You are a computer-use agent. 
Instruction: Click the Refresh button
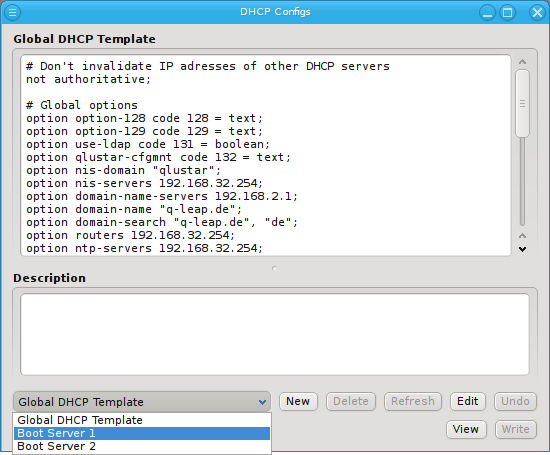tap(413, 401)
